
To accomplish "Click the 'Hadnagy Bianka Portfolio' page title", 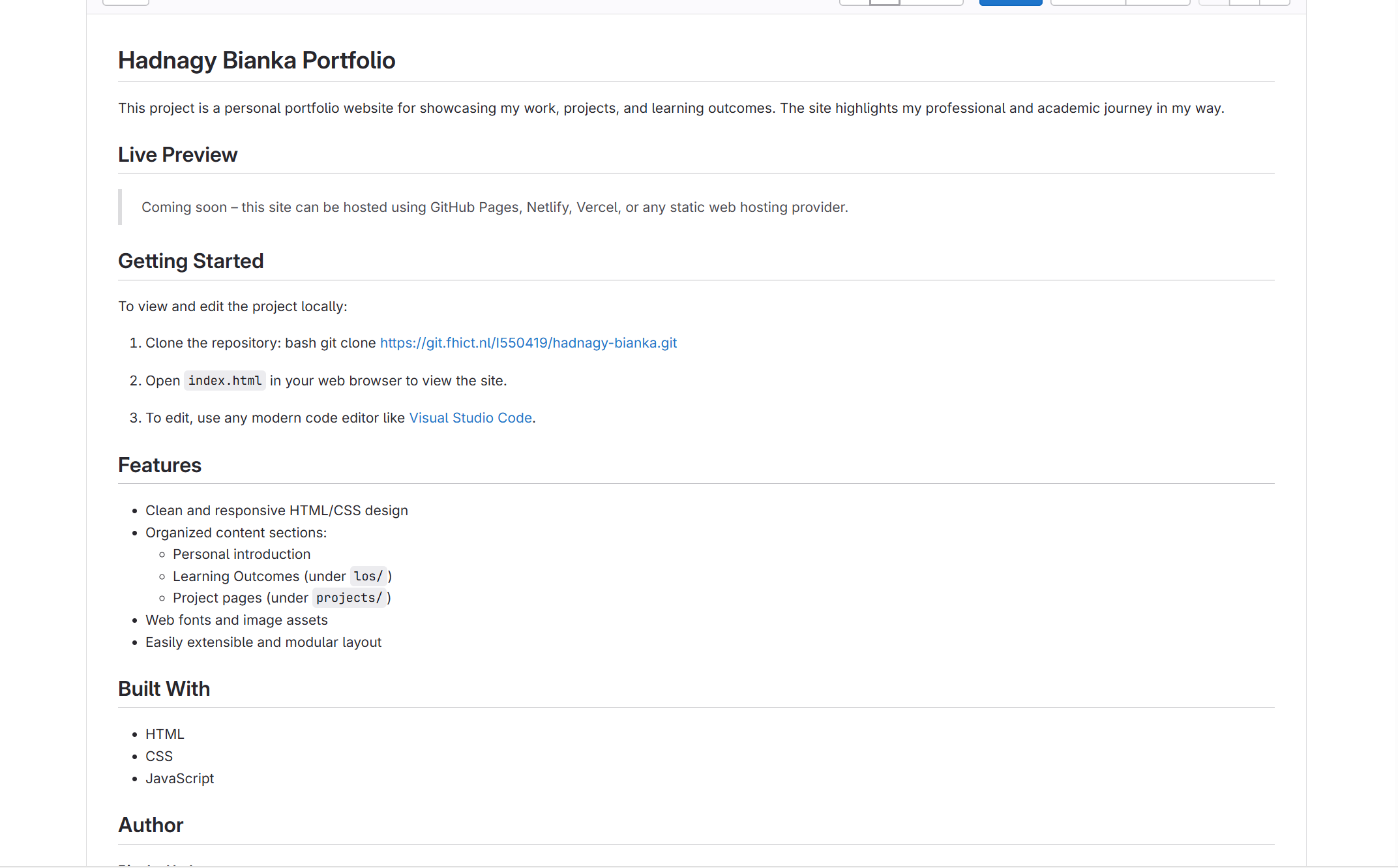I will tap(256, 60).
